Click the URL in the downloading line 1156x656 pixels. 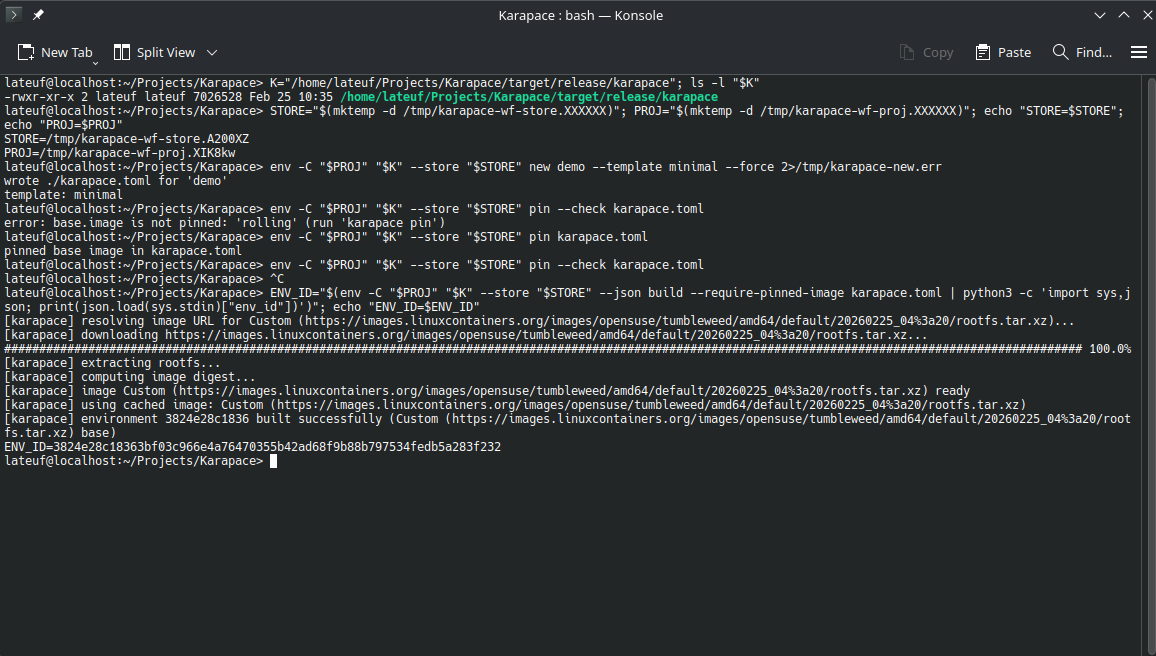coord(536,335)
